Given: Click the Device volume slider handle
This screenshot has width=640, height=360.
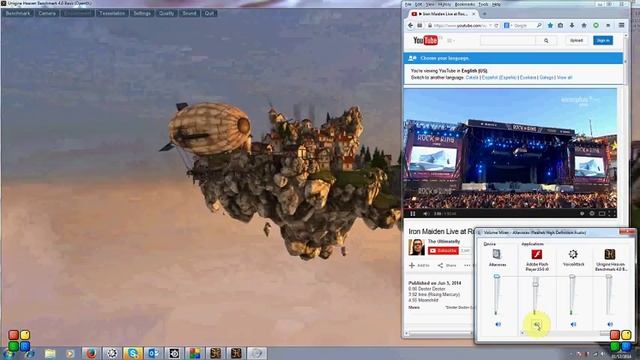Looking at the screenshot, I should pos(497,277).
